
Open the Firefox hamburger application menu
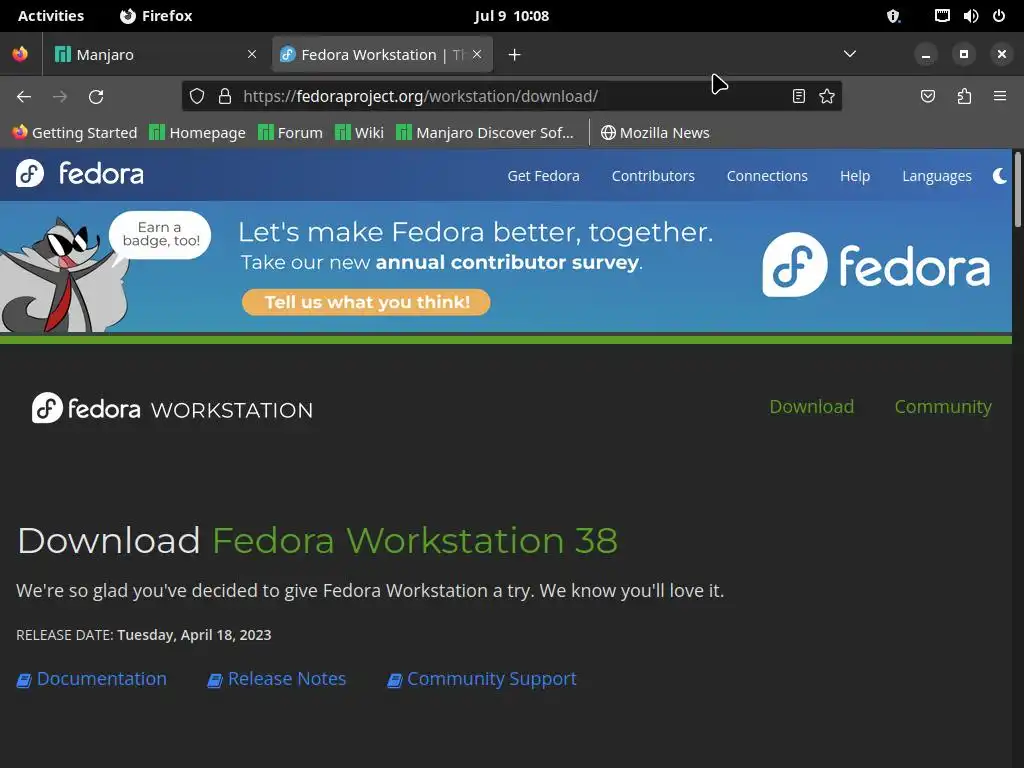pos(1000,97)
